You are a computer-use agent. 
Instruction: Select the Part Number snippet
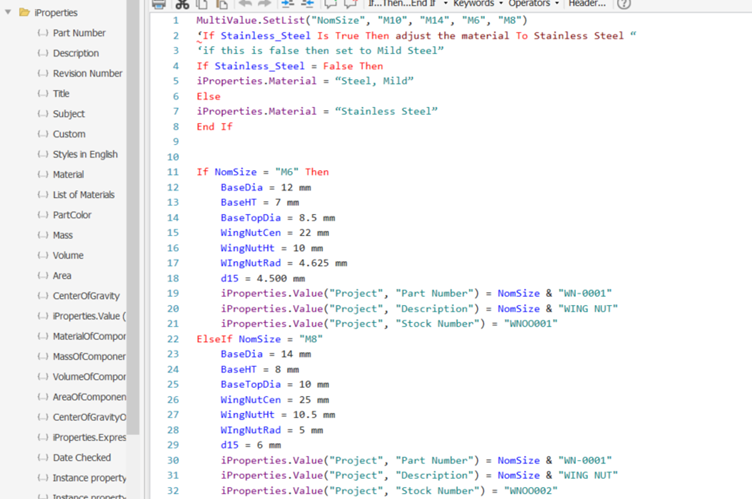tap(79, 33)
